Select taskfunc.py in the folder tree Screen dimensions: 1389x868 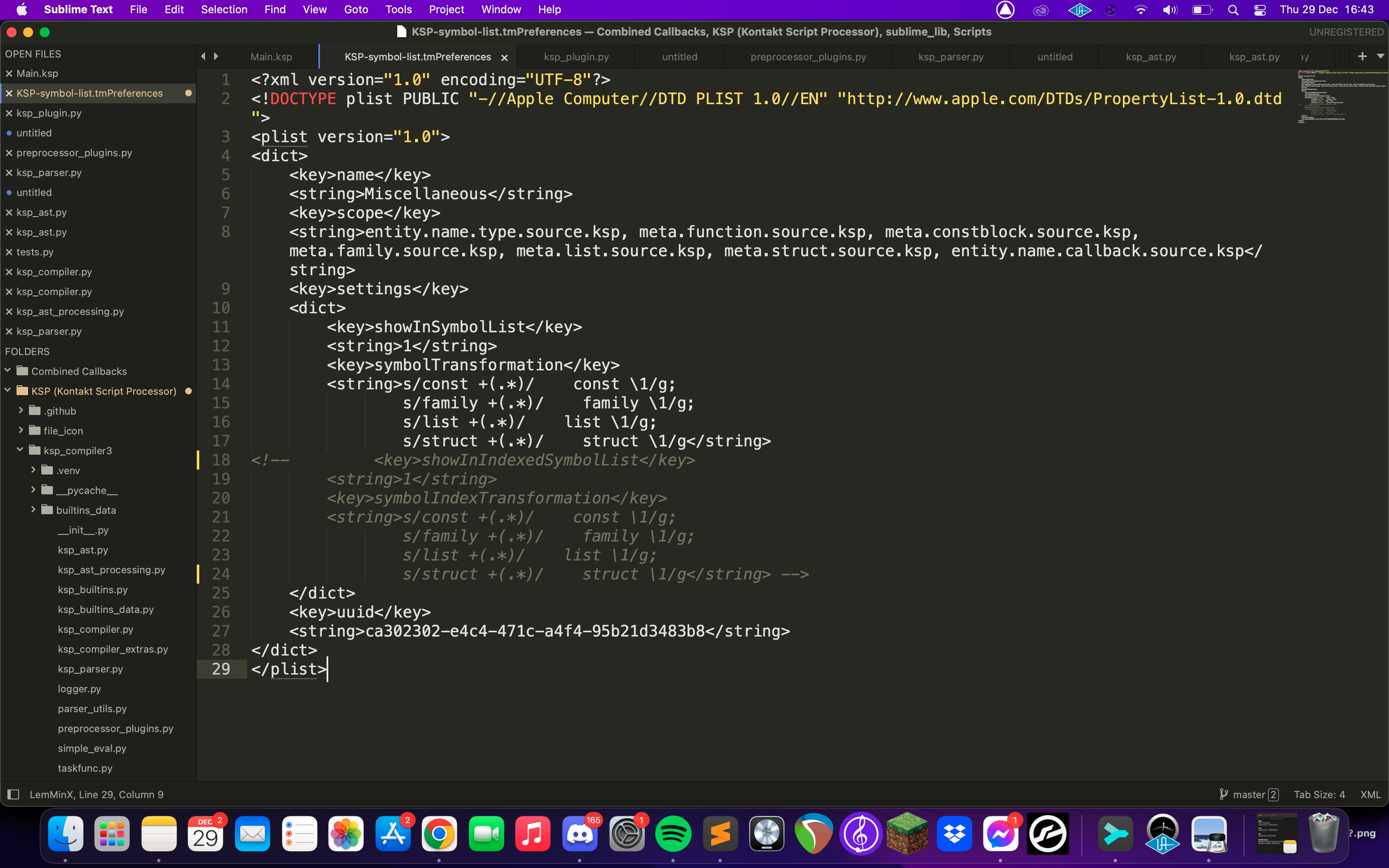point(85,768)
